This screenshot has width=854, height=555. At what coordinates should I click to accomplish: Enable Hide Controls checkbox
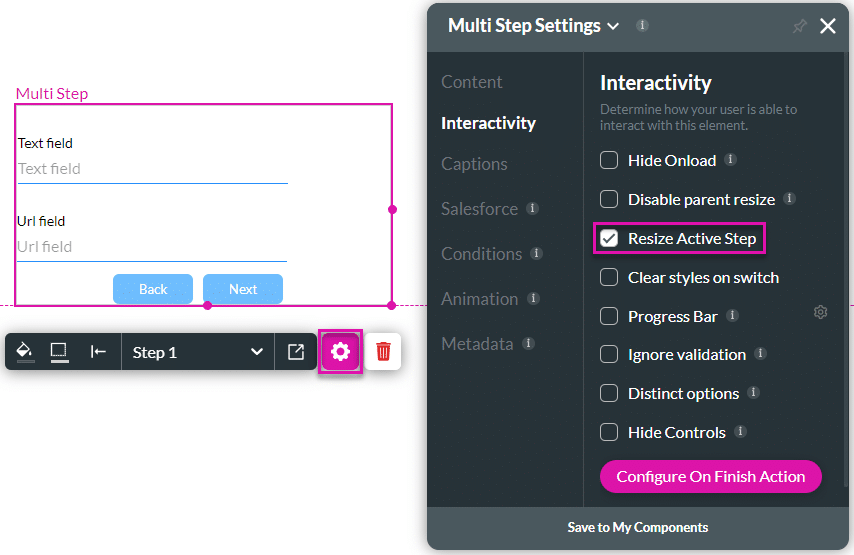click(609, 432)
